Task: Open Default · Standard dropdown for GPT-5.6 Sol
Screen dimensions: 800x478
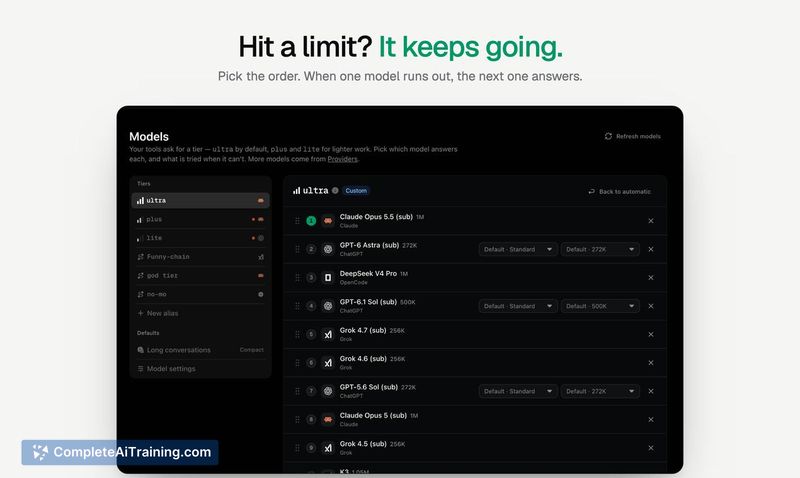Action: point(517,391)
